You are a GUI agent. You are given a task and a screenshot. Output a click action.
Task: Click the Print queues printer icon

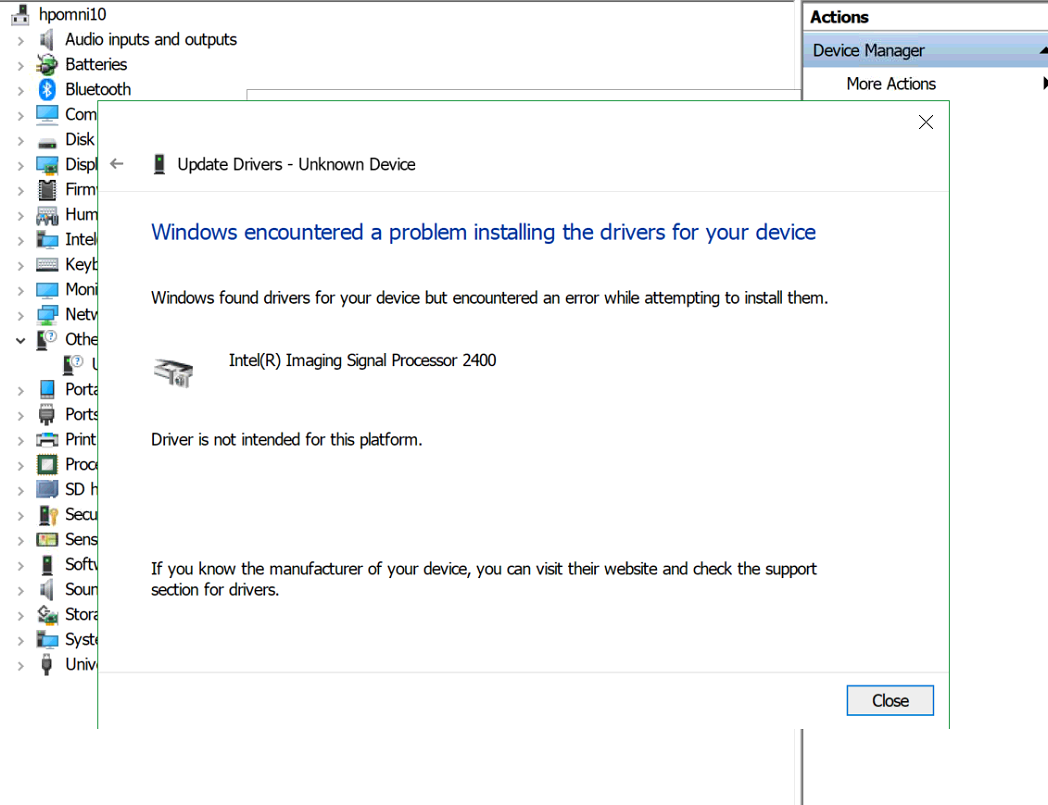pyautogui.click(x=46, y=439)
